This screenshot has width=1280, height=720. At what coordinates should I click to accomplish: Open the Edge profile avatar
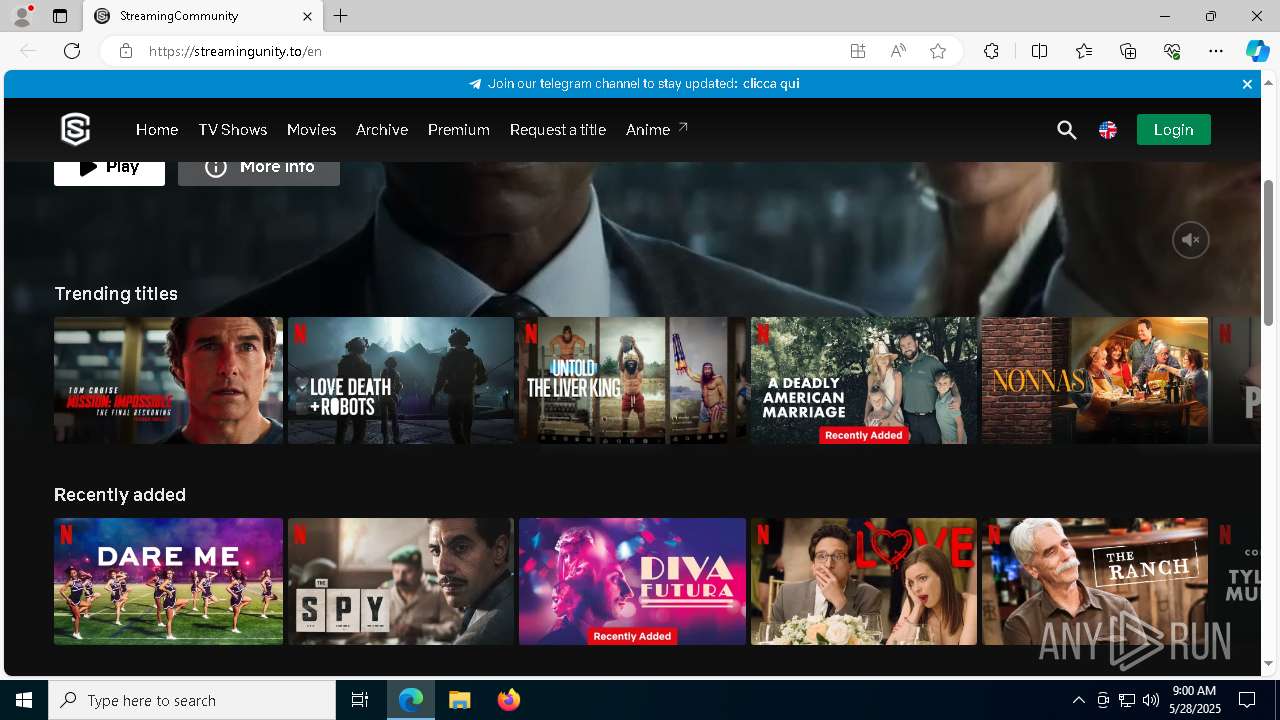(x=21, y=16)
